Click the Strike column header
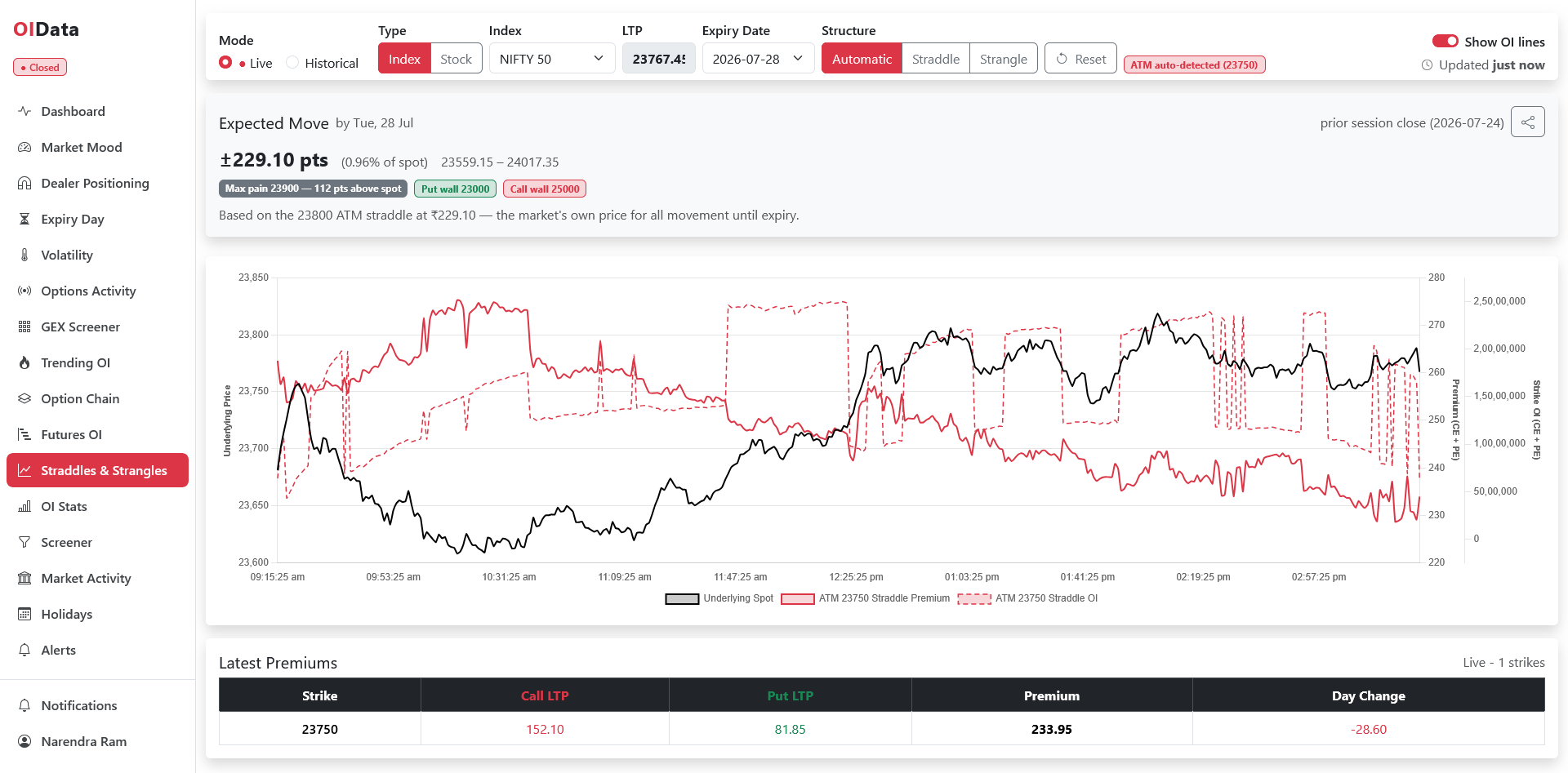 pyautogui.click(x=319, y=695)
